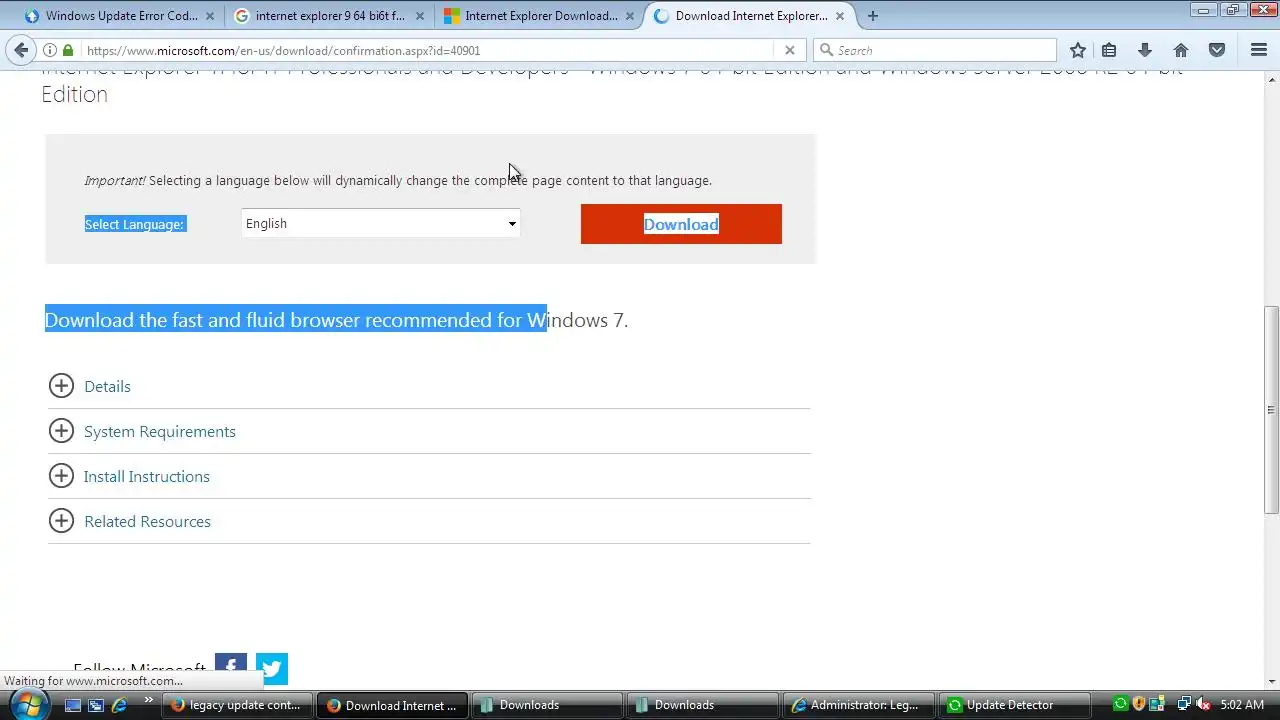The width and height of the screenshot is (1280, 720).
Task: Click the red Download button
Action: (x=681, y=224)
